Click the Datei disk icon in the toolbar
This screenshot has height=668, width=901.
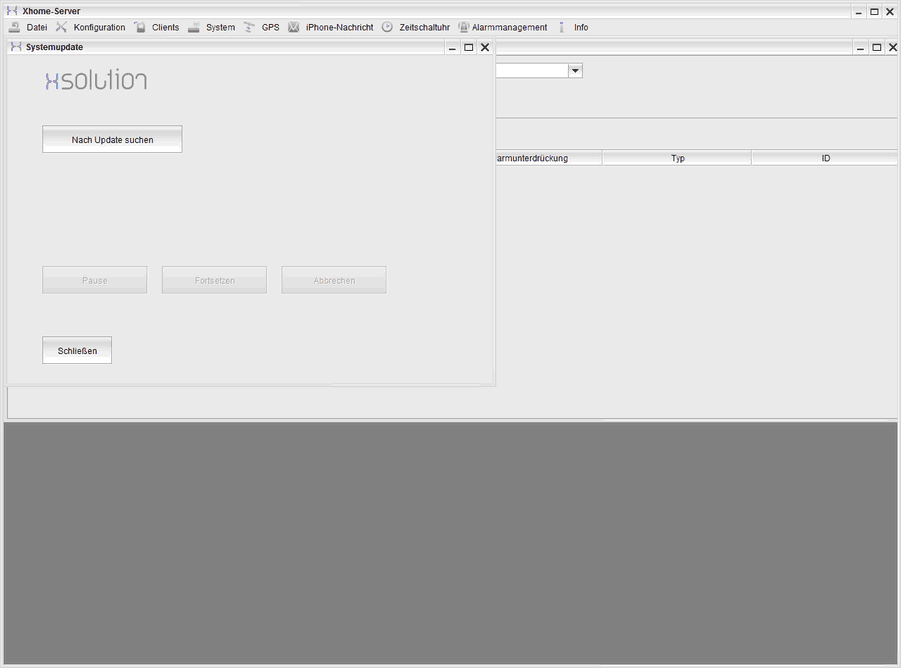[x=13, y=27]
